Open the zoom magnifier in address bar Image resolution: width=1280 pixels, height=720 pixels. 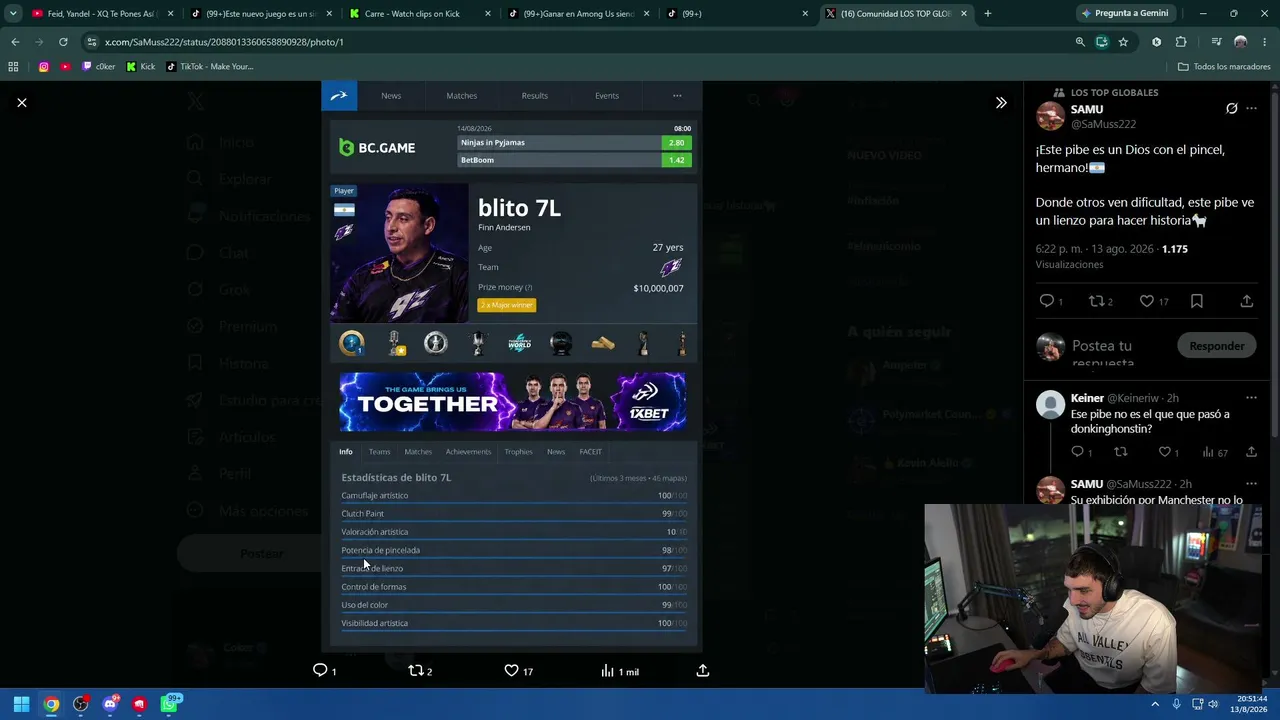[1080, 42]
